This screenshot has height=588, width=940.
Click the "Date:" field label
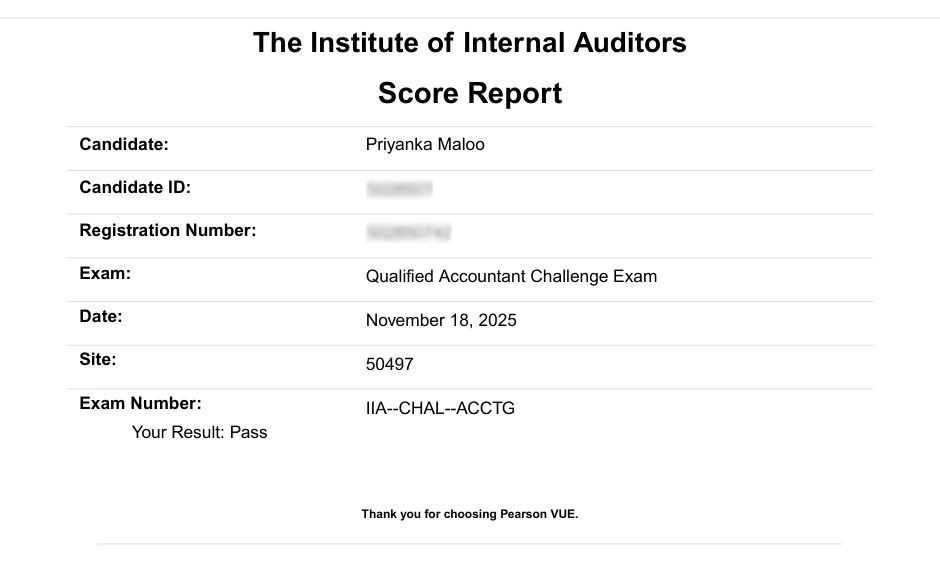101,317
